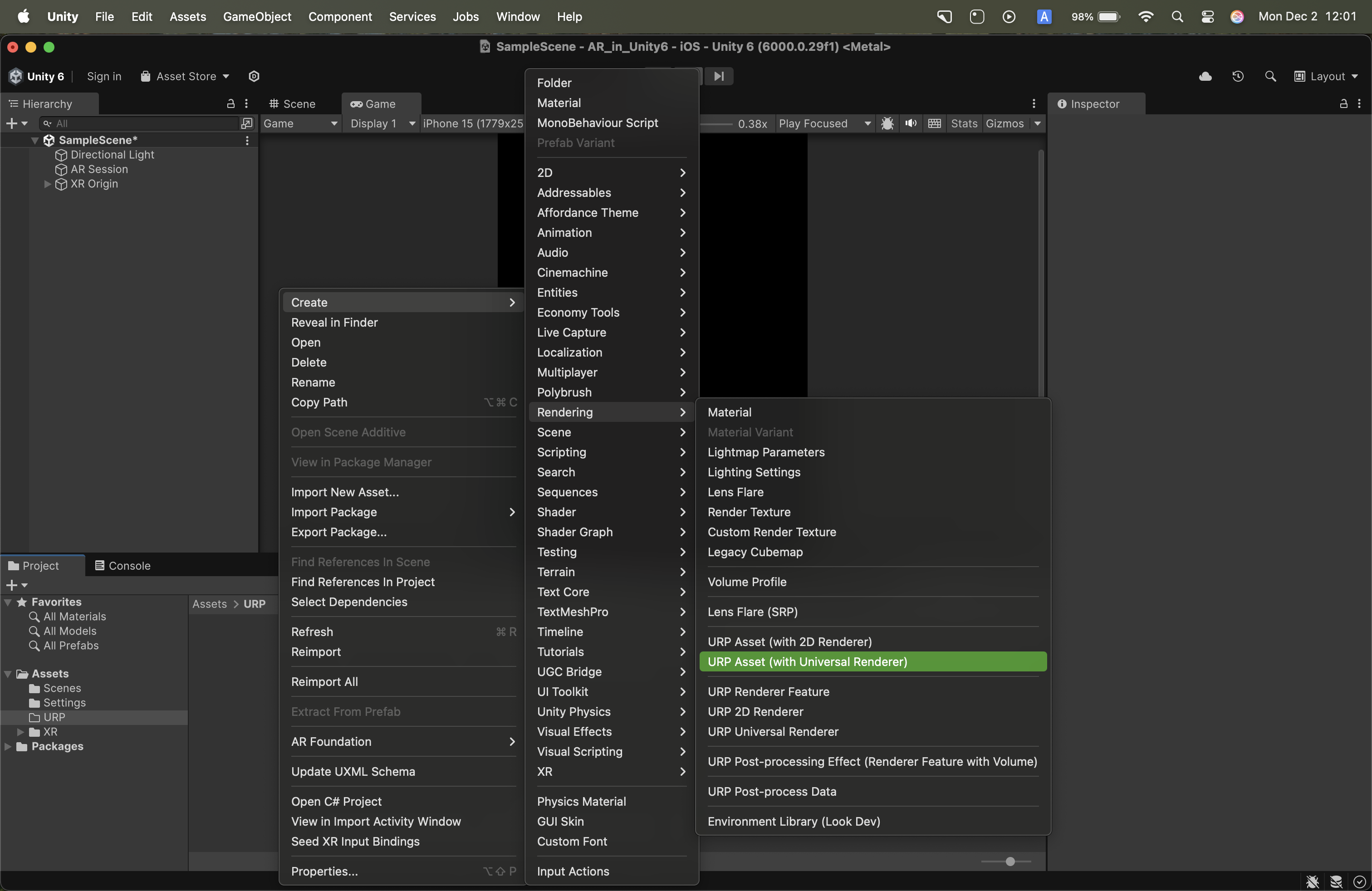
Task: Click the frame debugger grid icon
Action: (935, 123)
